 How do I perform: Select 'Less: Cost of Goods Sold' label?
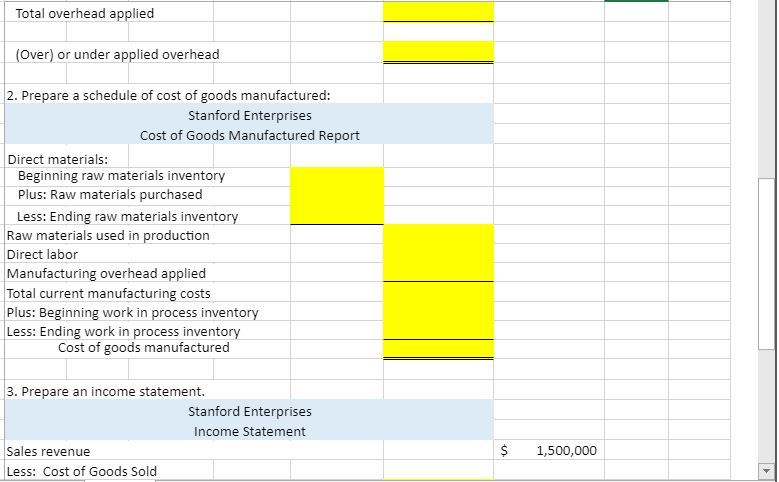81,471
